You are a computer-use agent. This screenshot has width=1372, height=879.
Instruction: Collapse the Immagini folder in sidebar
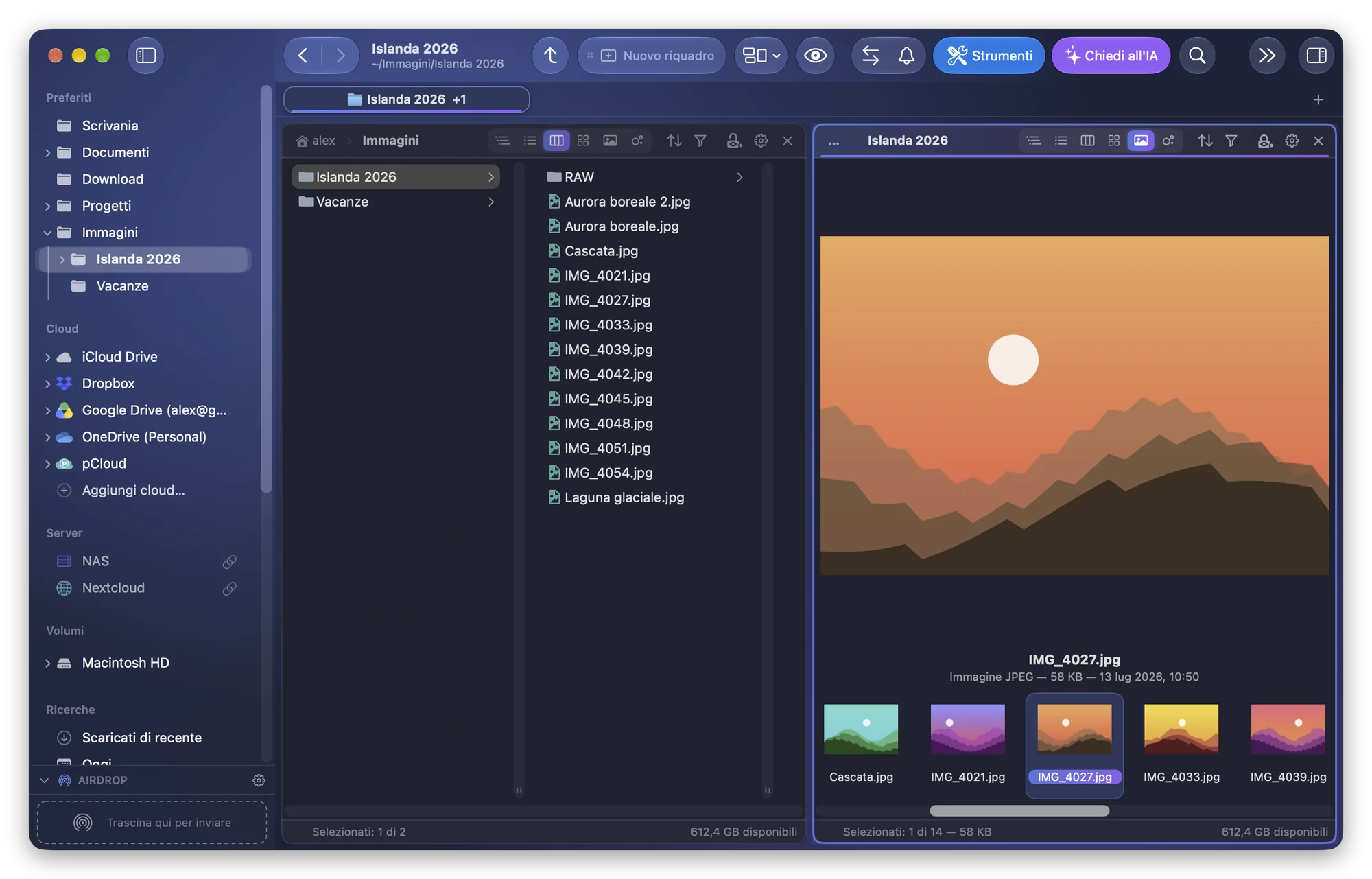(47, 233)
